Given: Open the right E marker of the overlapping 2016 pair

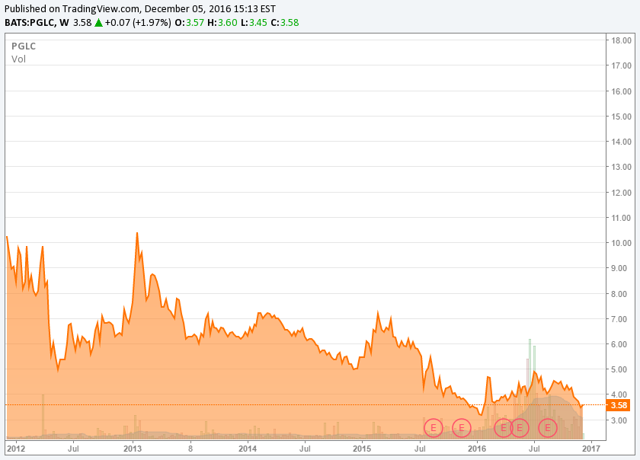Looking at the screenshot, I should click(x=520, y=428).
